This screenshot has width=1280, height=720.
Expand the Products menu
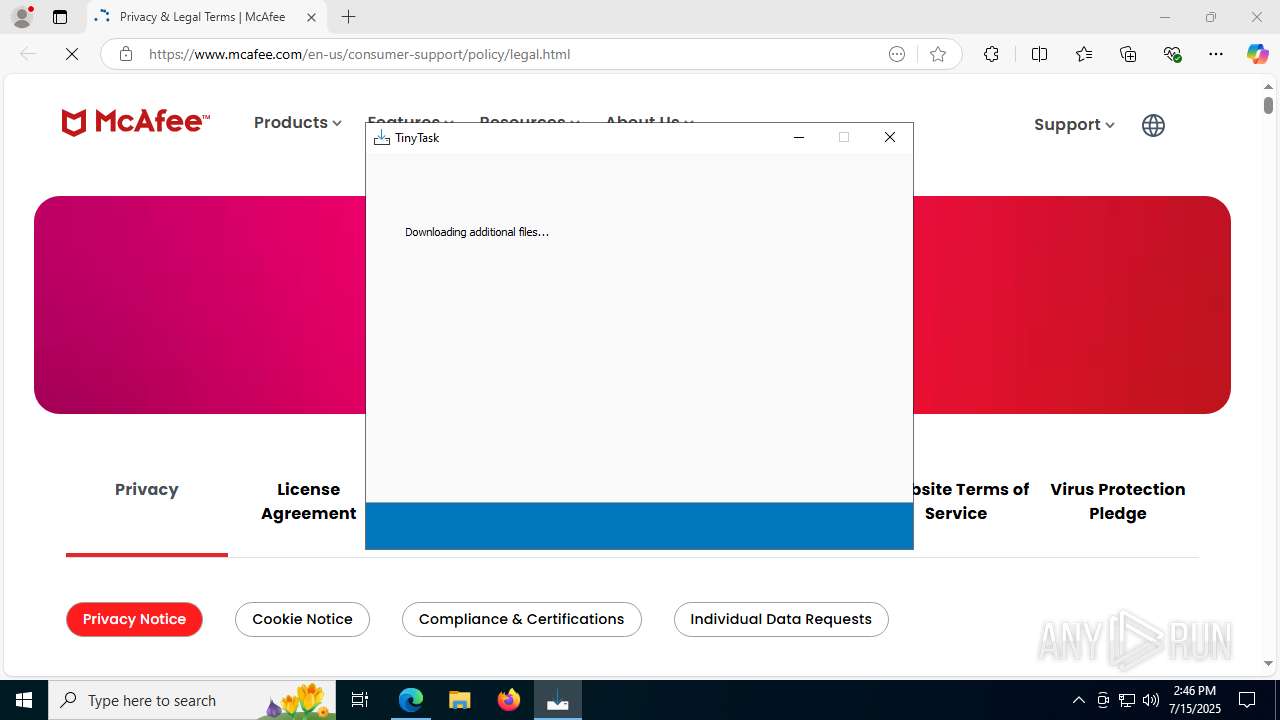pos(297,122)
